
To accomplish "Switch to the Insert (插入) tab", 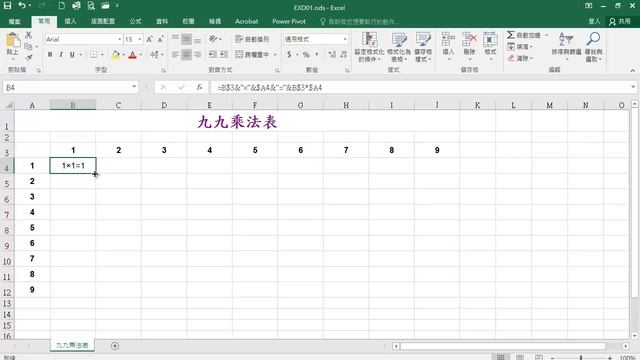I will click(x=70, y=21).
